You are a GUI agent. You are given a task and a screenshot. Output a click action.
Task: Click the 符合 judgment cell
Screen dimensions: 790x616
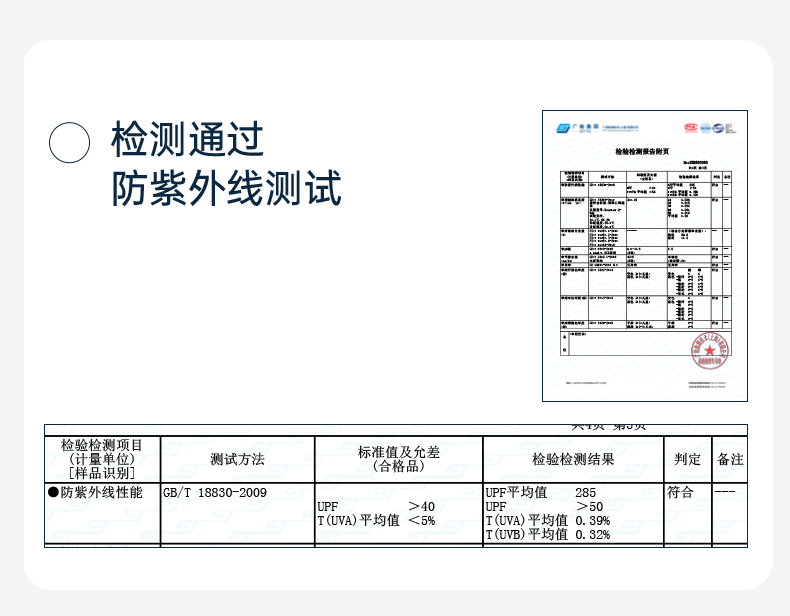(x=680, y=492)
